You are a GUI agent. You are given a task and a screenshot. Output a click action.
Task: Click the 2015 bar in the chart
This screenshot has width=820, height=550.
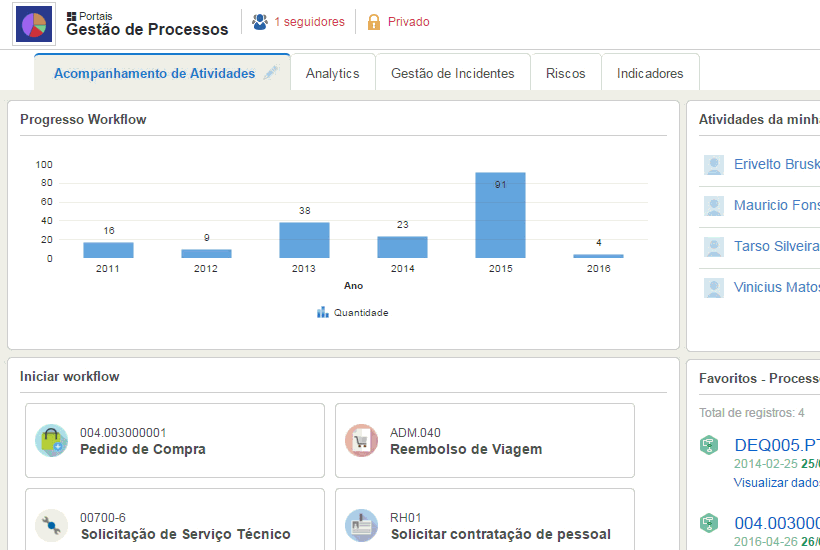click(x=500, y=215)
